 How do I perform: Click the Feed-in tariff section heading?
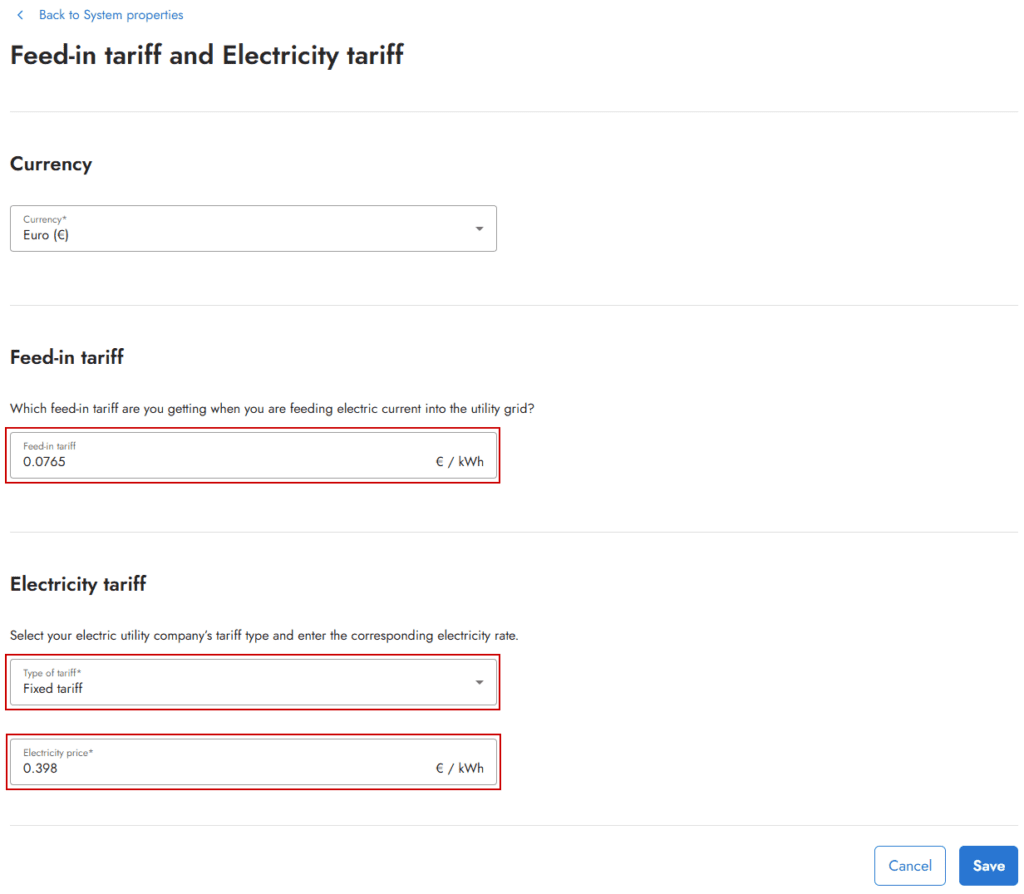66,357
